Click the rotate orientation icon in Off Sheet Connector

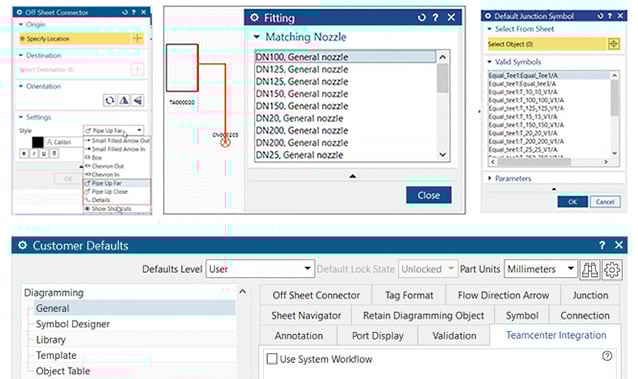tap(109, 100)
